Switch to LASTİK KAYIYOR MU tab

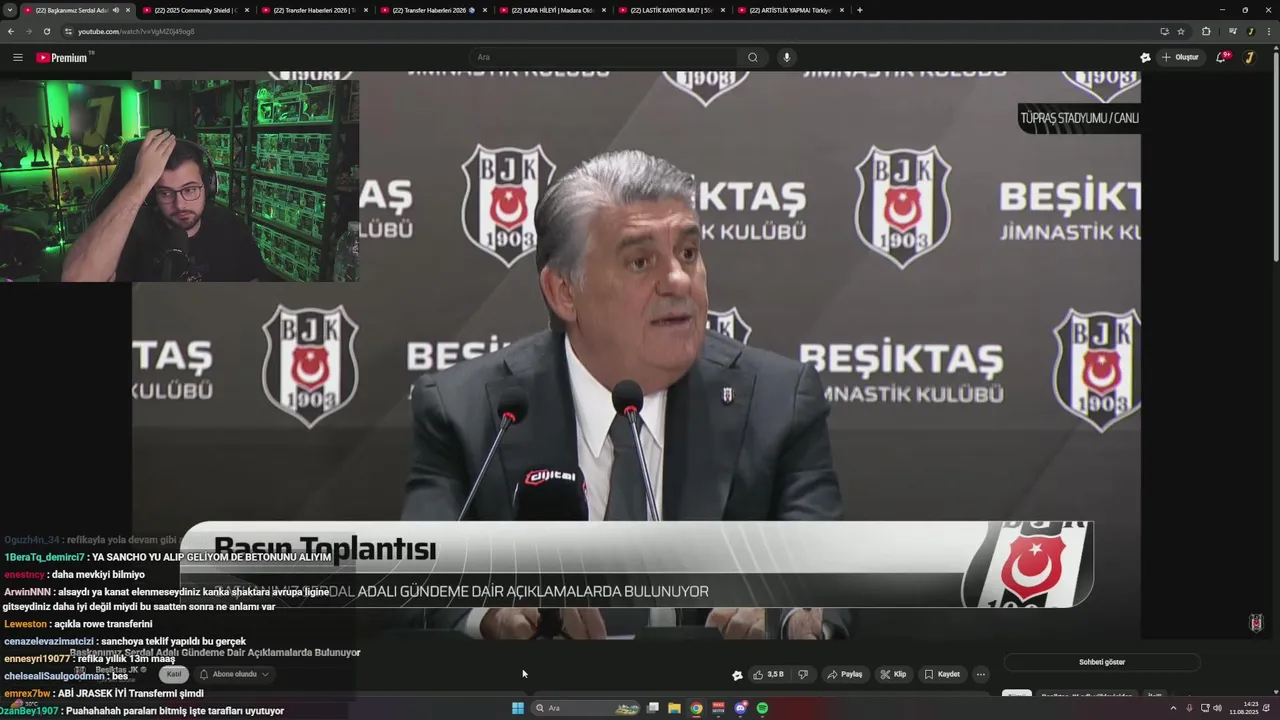tap(671, 10)
